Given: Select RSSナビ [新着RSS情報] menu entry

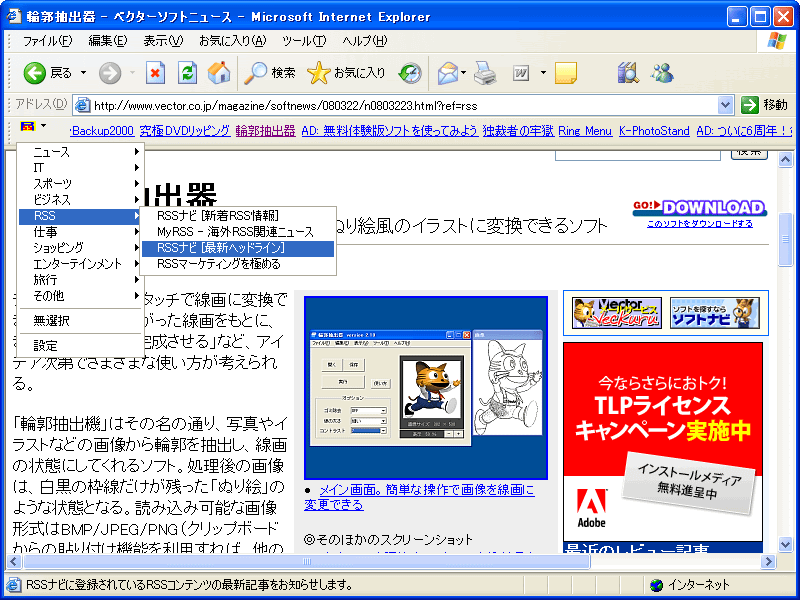Looking at the screenshot, I should point(238,216).
